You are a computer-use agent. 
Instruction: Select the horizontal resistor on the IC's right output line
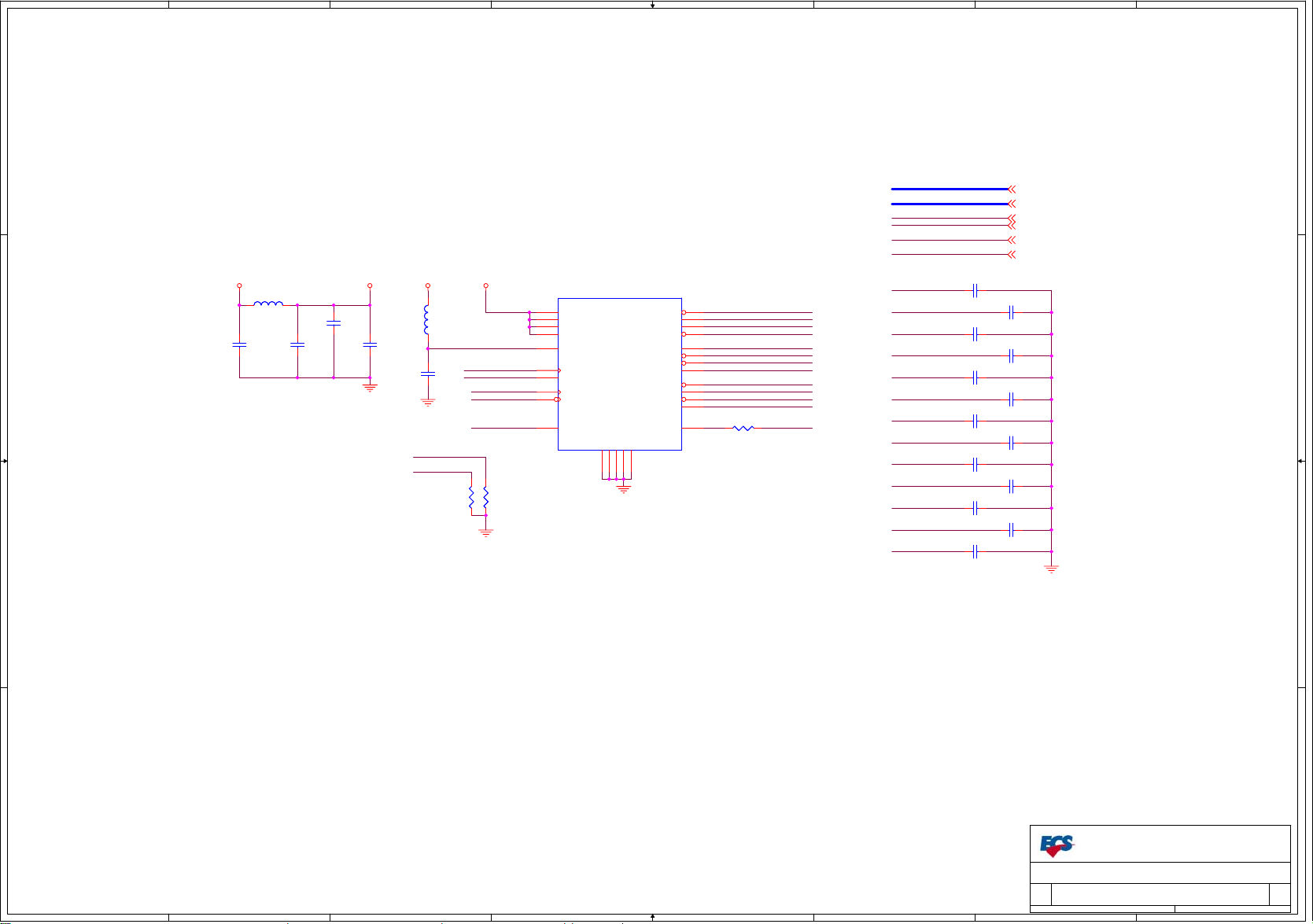coord(743,429)
